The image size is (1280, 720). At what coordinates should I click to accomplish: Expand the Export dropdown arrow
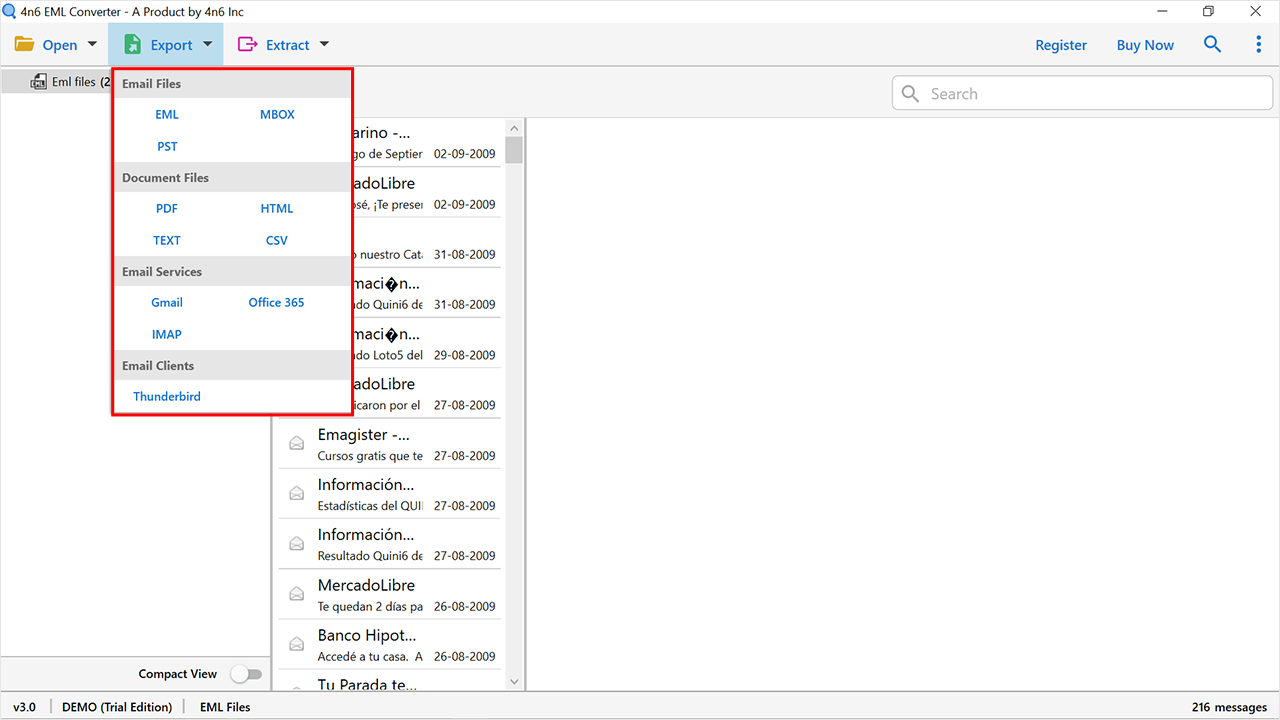pos(207,44)
